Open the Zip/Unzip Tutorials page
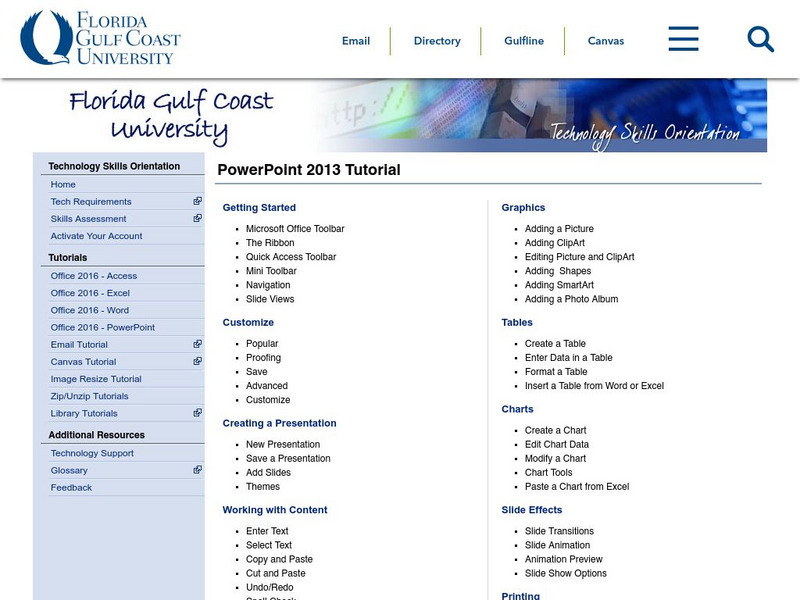The height and width of the screenshot is (600, 800). tap(90, 396)
